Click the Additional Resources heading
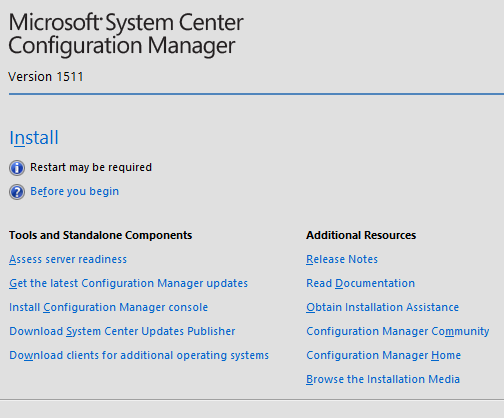The image size is (504, 418). pos(361,235)
